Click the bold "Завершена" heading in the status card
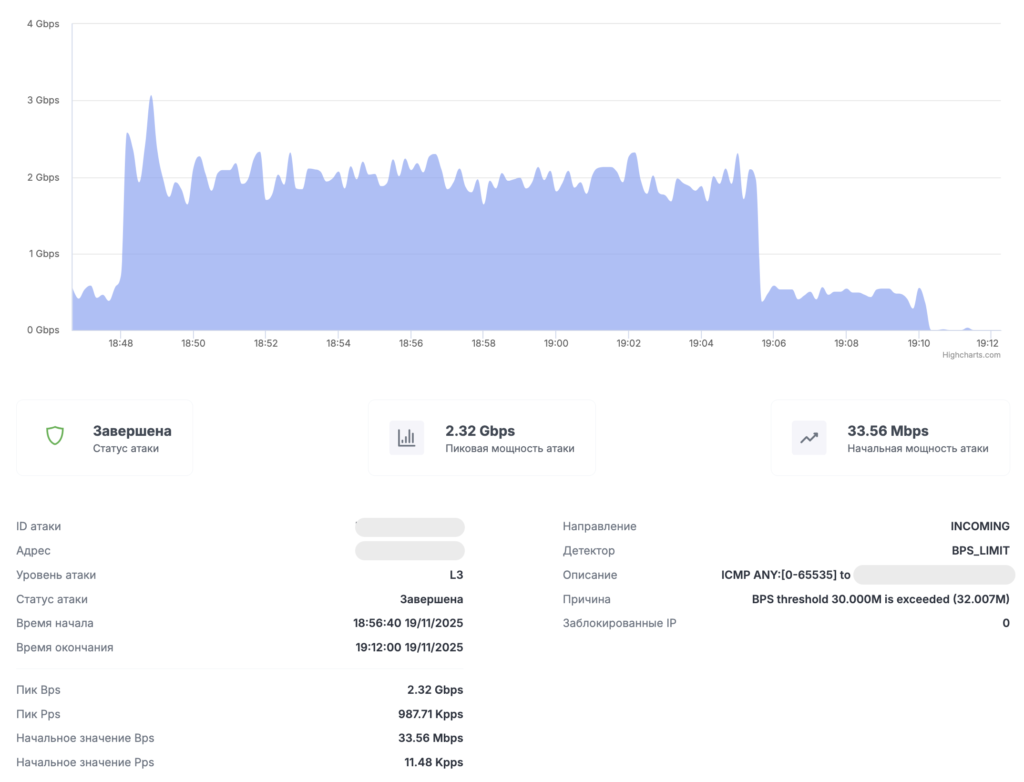Viewport: 1024px width, 782px height. pos(132,431)
